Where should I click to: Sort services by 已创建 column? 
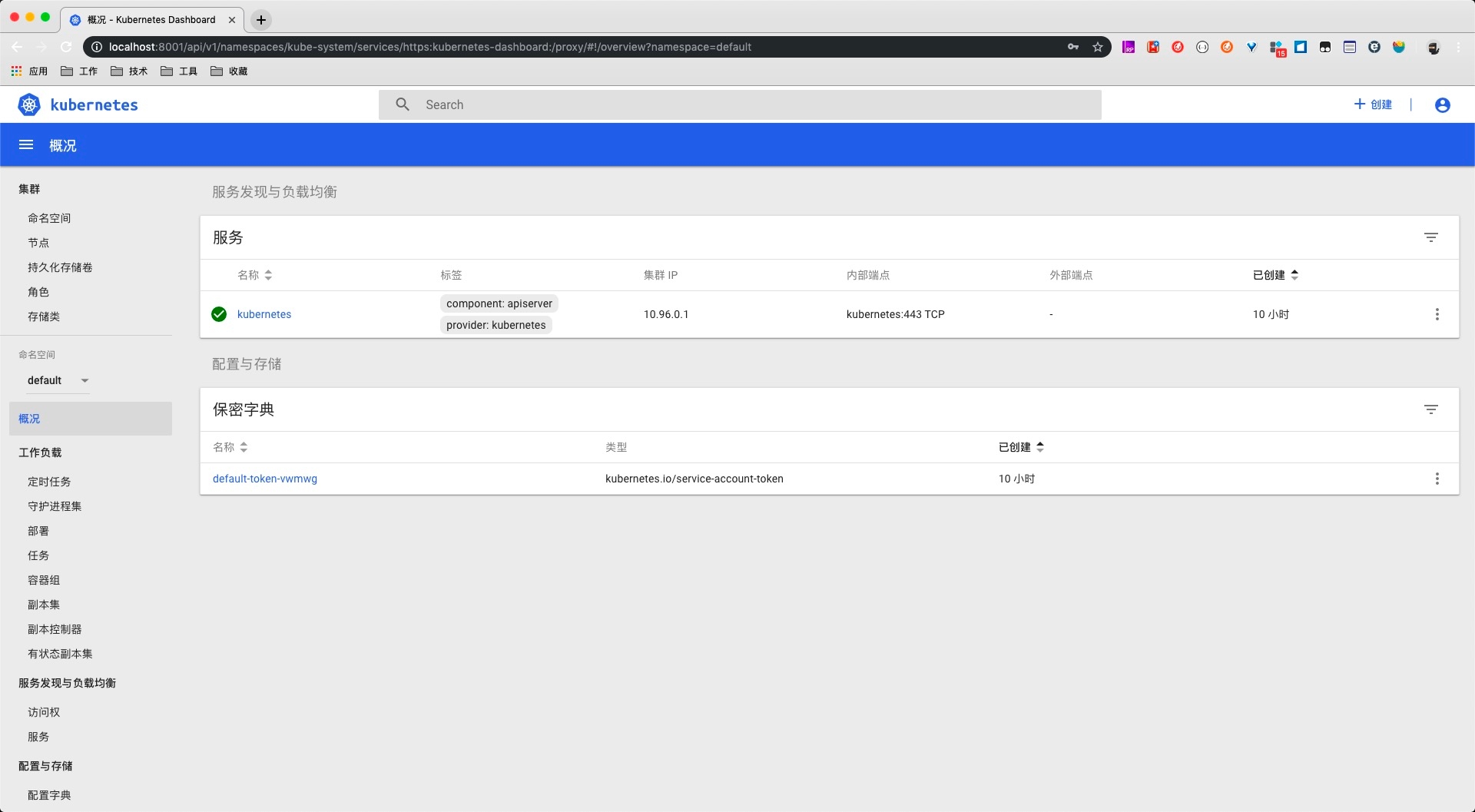[1275, 275]
